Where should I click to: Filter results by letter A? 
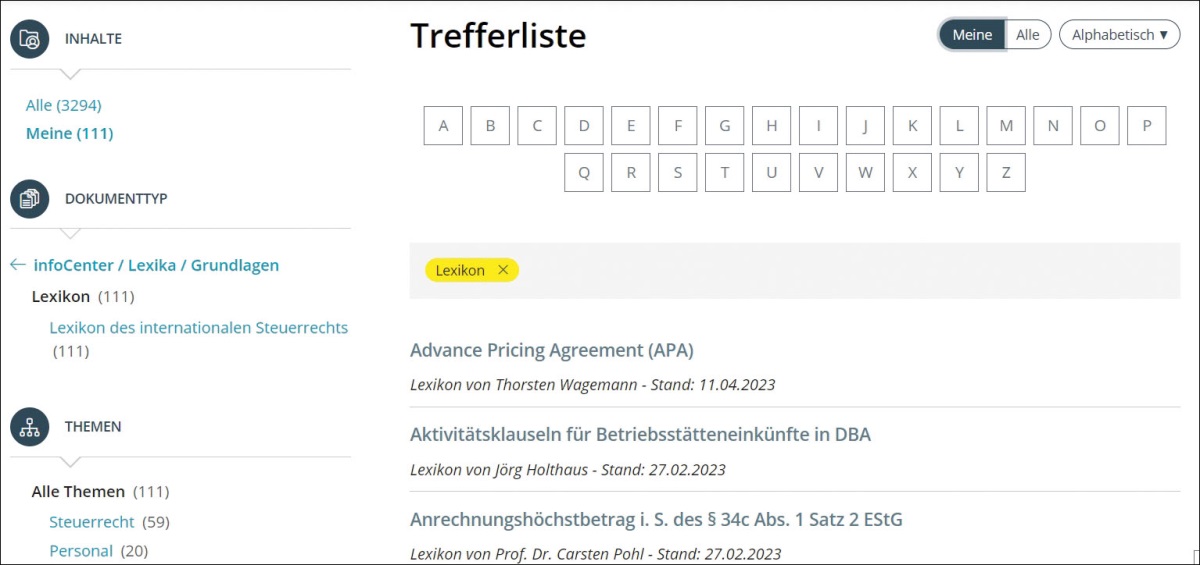(443, 126)
